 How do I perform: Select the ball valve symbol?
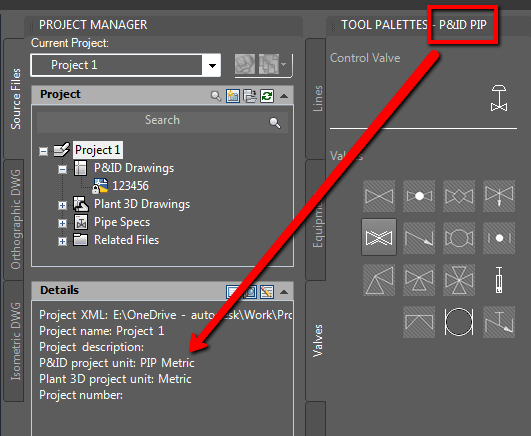(419, 196)
